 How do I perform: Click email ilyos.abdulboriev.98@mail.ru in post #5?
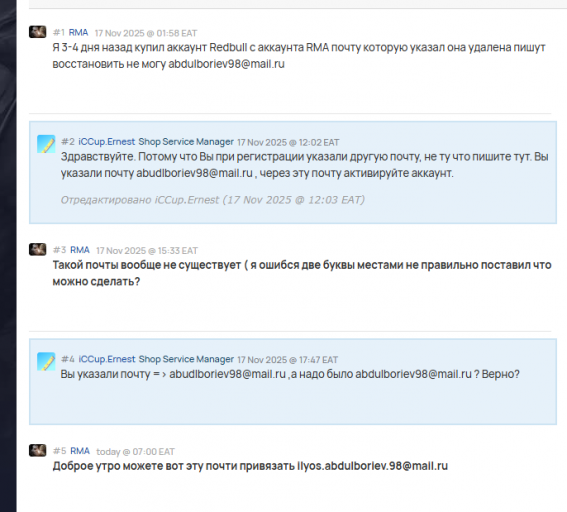tap(372, 466)
